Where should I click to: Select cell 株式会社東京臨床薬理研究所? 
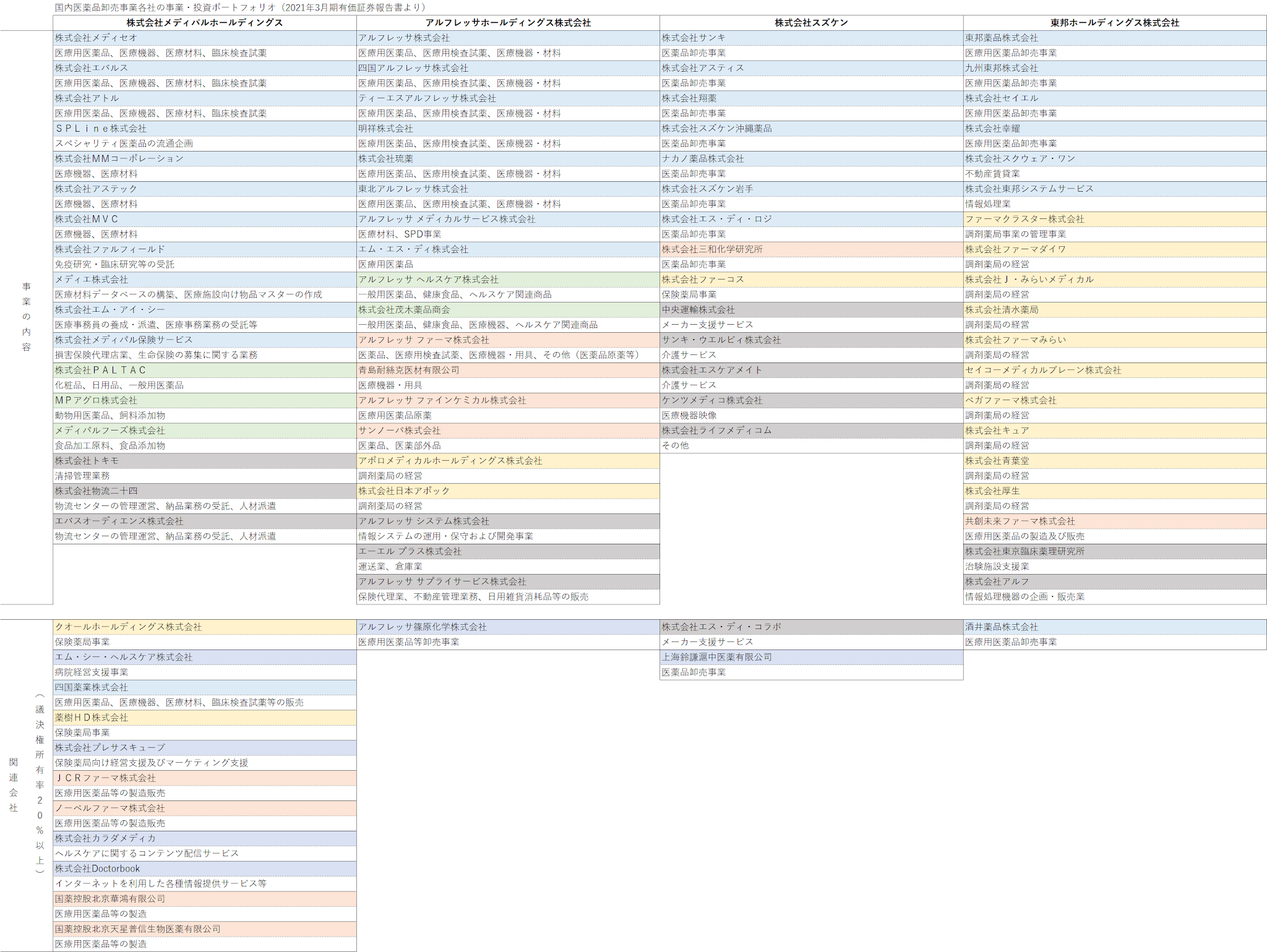pos(1115,552)
